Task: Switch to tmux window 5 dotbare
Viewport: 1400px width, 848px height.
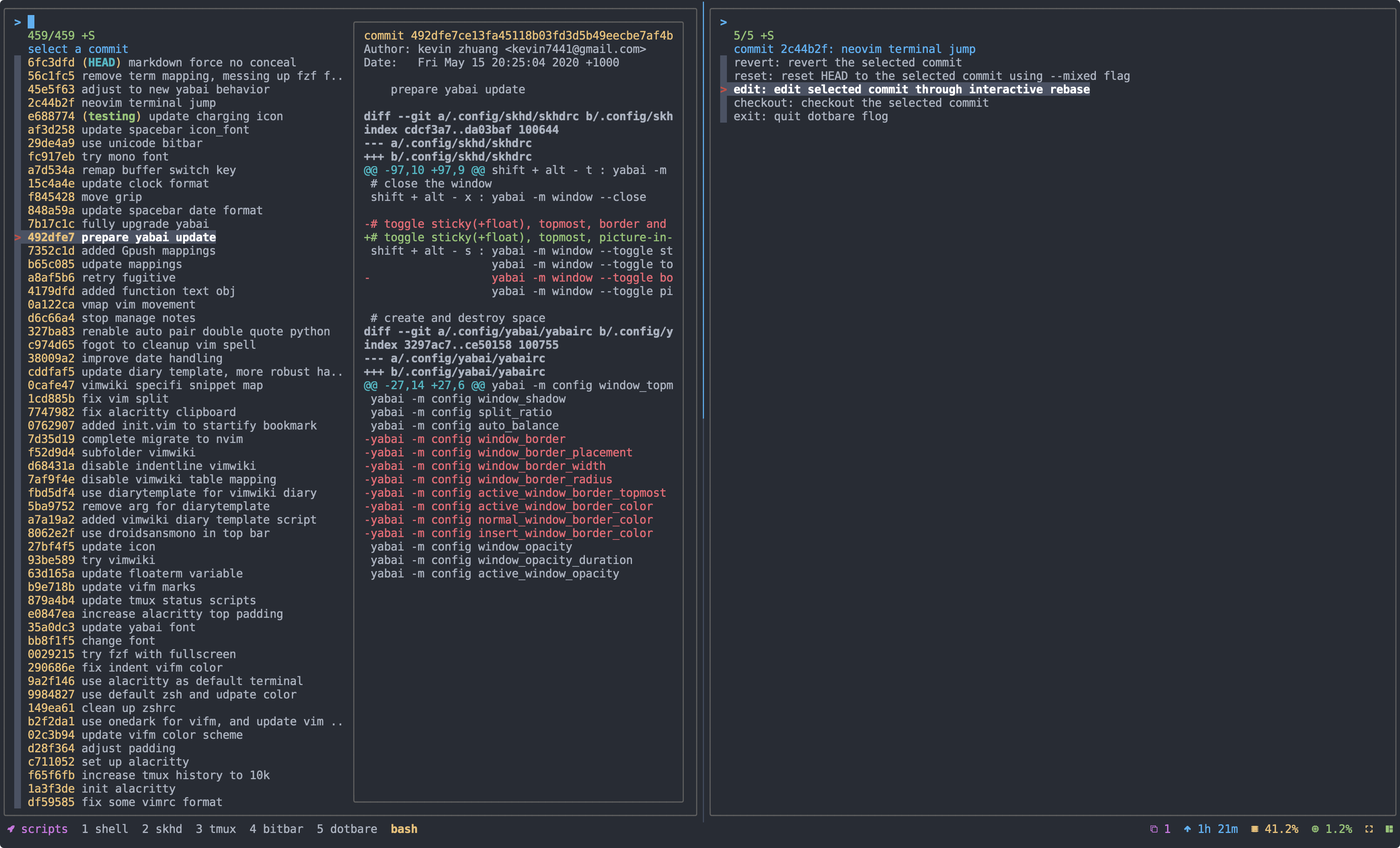Action: tap(346, 829)
